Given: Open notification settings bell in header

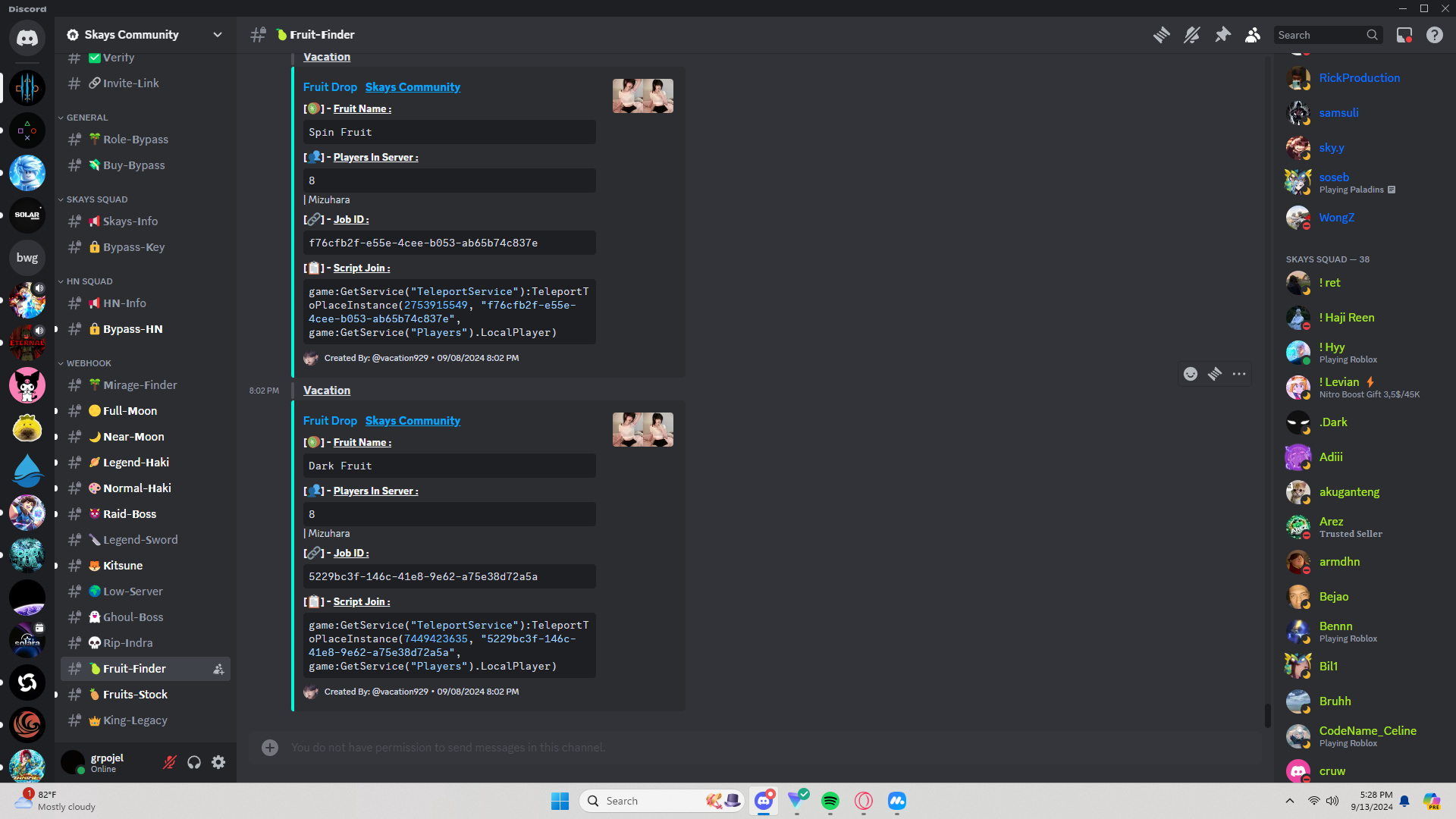Looking at the screenshot, I should 1191,35.
